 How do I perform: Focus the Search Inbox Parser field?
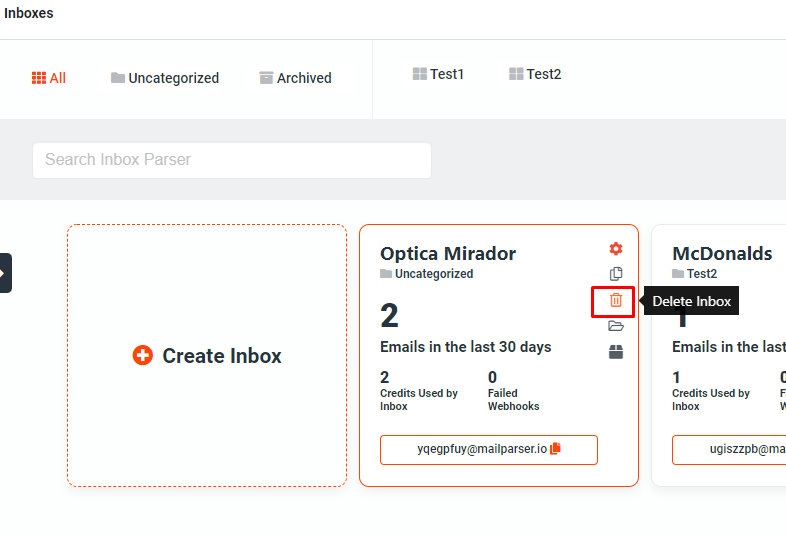(x=232, y=160)
